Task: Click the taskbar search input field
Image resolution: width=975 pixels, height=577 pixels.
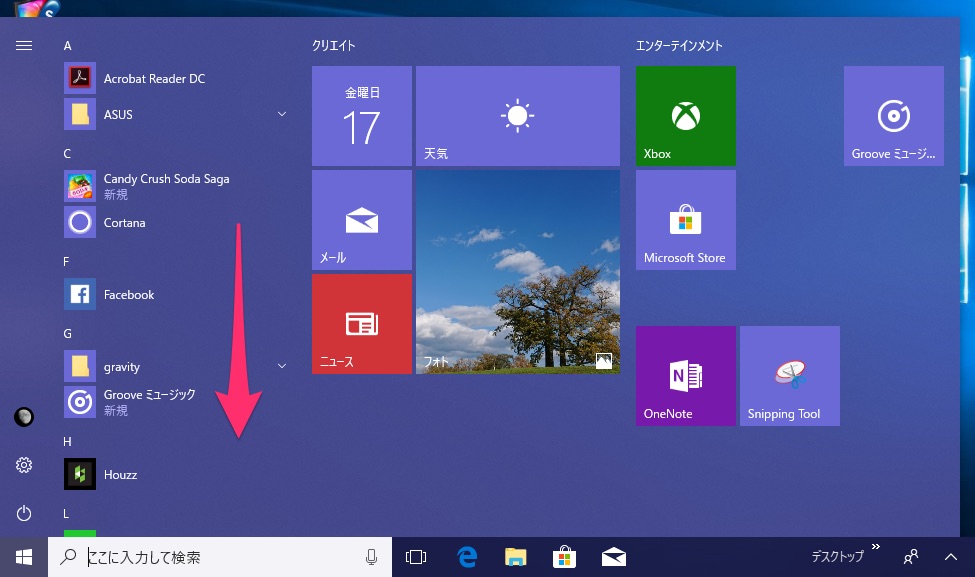Action: (220, 557)
